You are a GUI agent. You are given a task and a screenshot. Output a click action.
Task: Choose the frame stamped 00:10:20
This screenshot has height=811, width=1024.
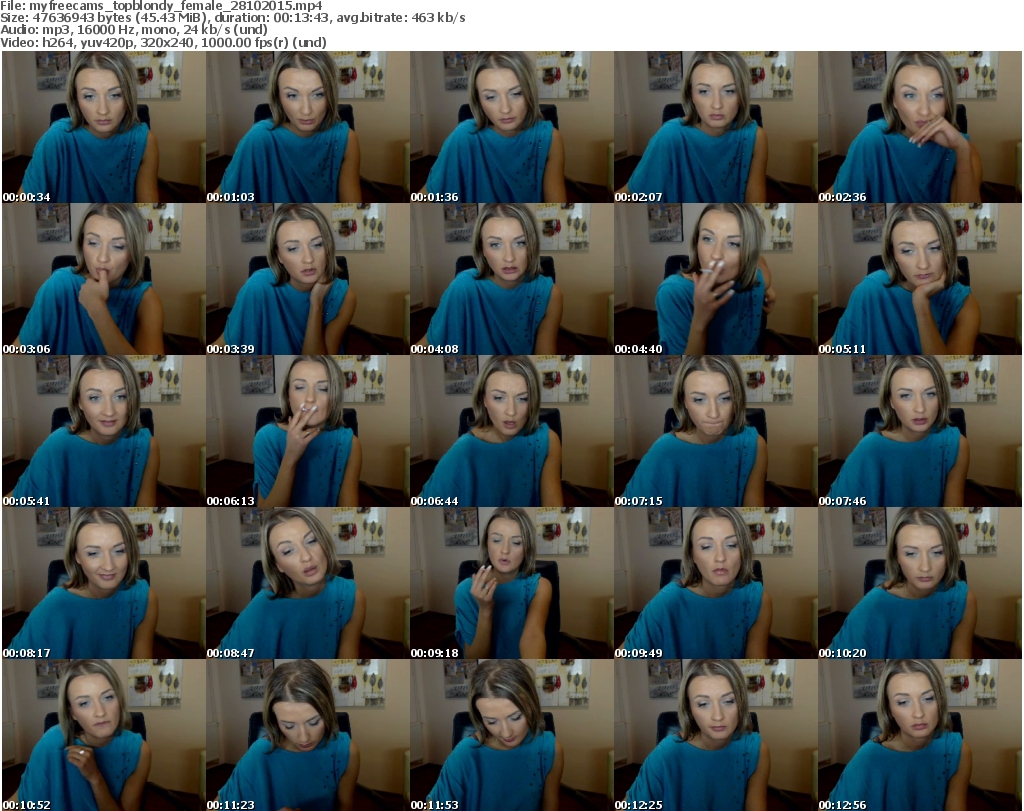(920, 583)
